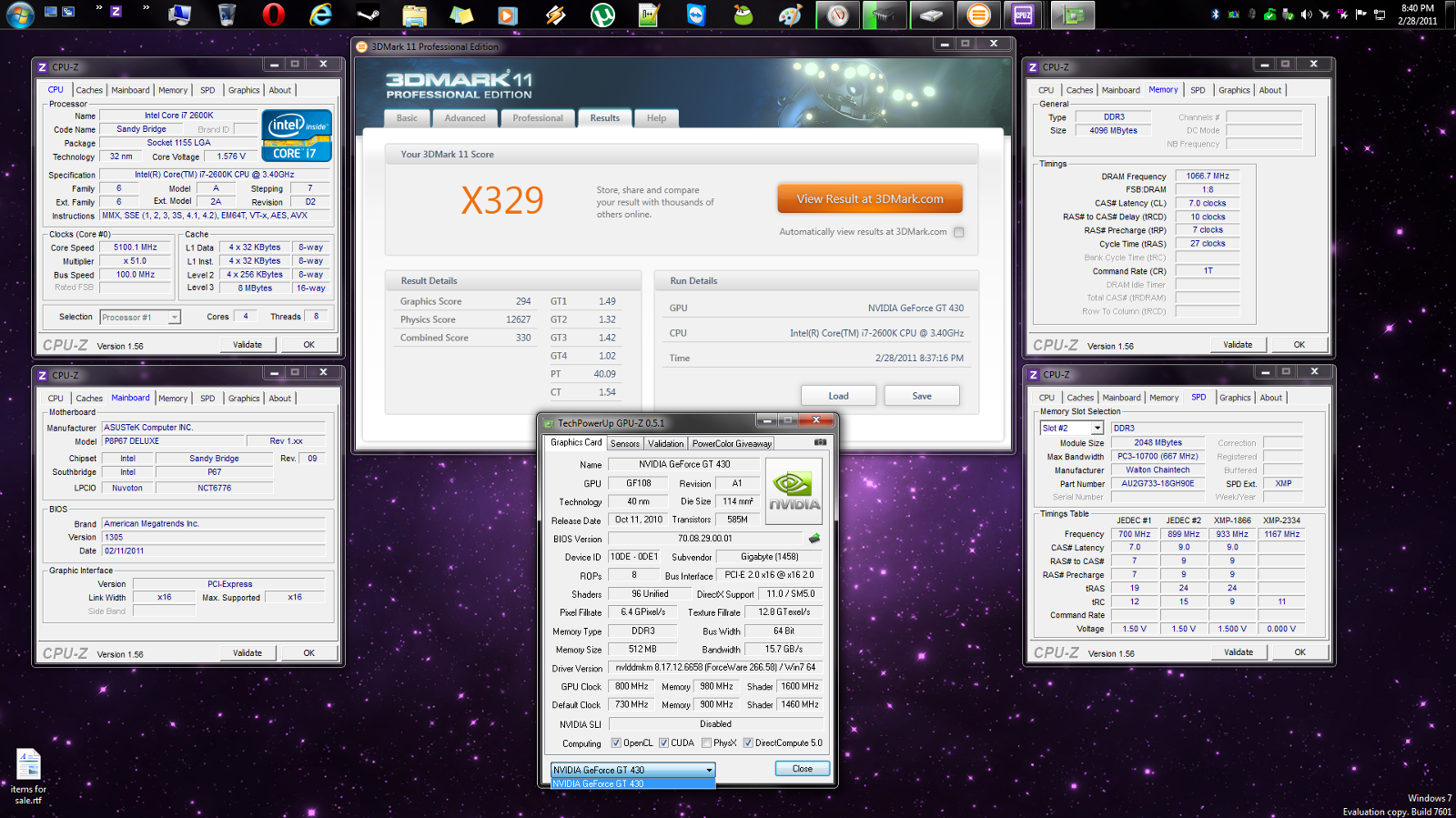1456x818 pixels.
Task: Open the Computer icon in the taskbar
Action: pyautogui.click(x=179, y=15)
